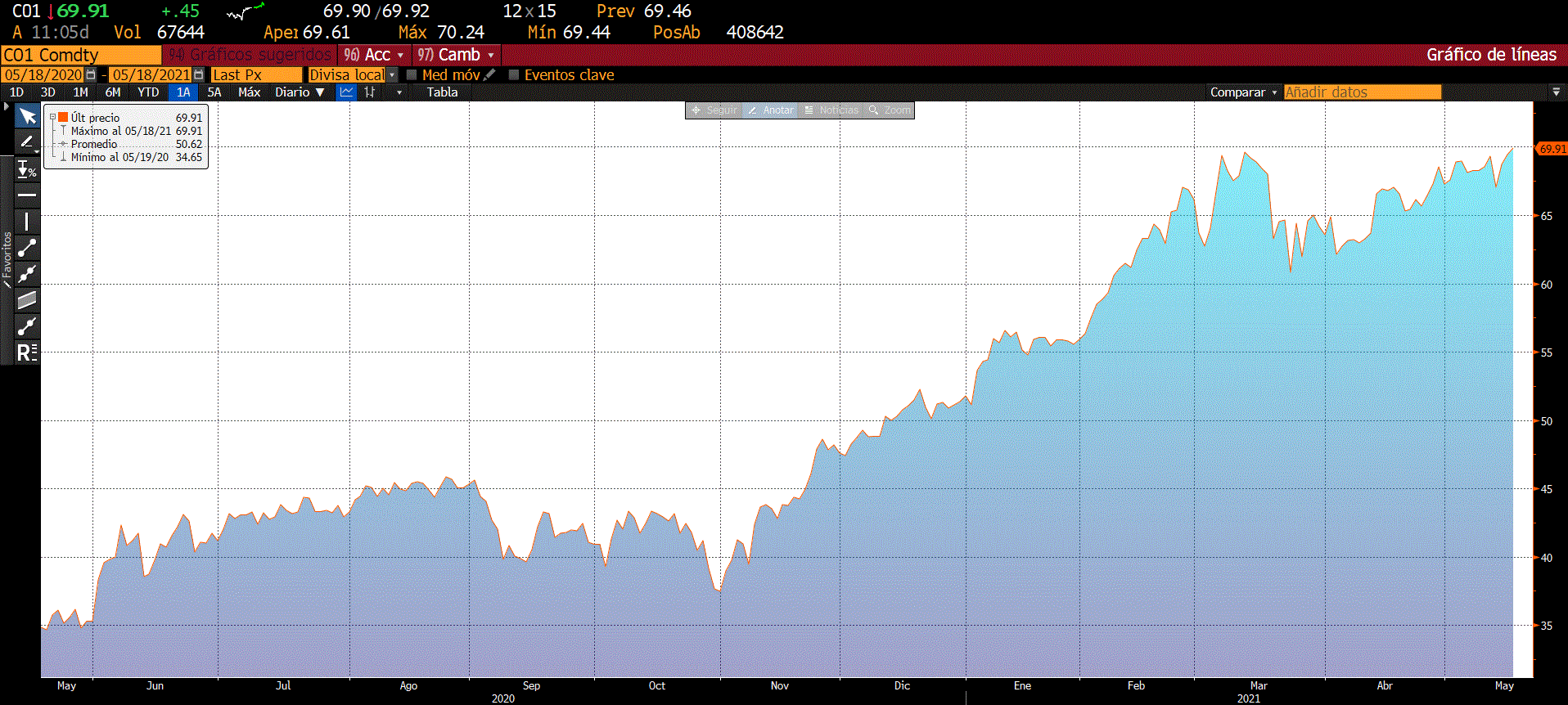Toggle the Eventos clave checkbox
This screenshot has width=1568, height=705.
point(514,74)
